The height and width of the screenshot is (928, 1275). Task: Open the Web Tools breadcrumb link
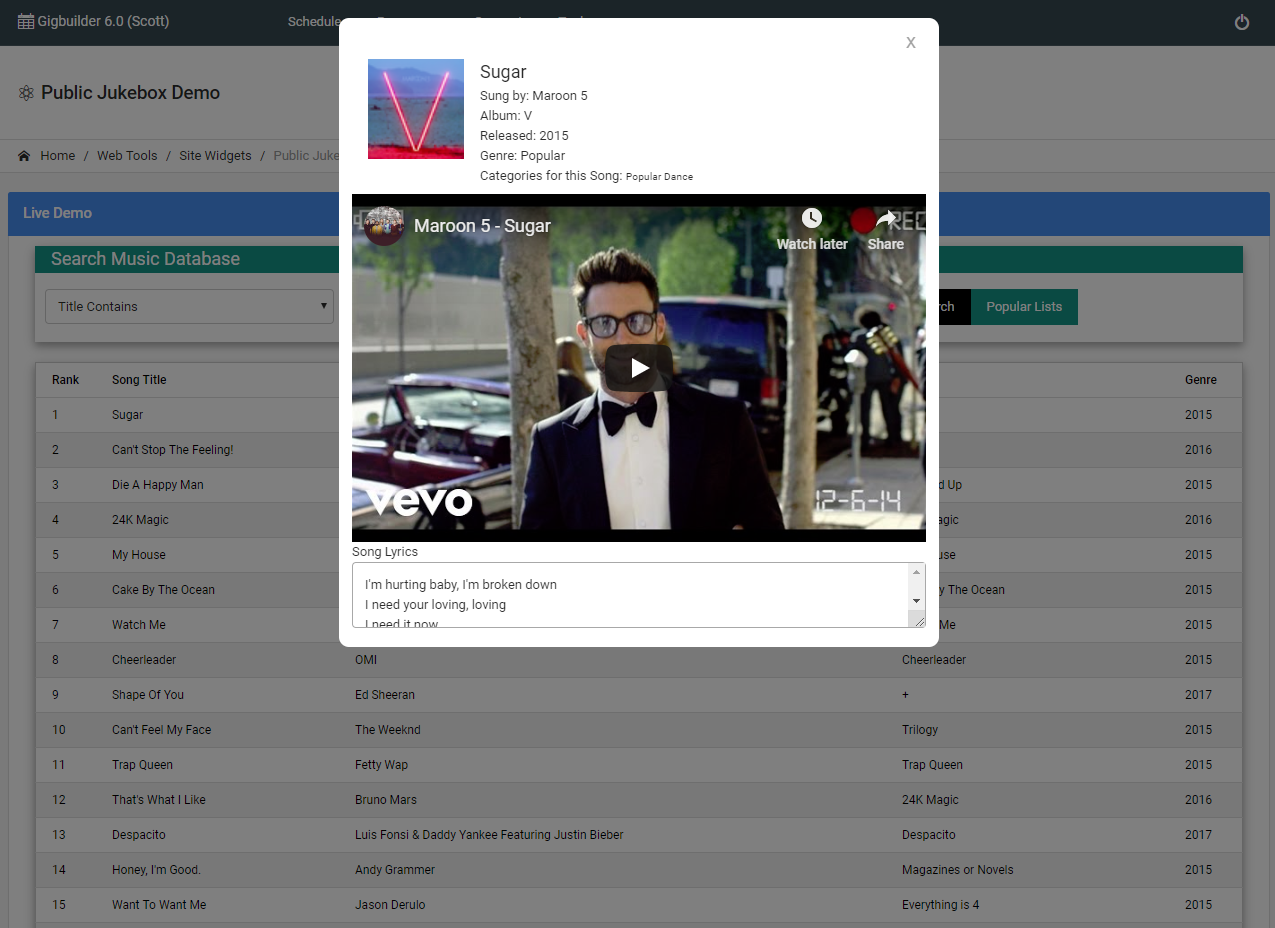tap(127, 156)
